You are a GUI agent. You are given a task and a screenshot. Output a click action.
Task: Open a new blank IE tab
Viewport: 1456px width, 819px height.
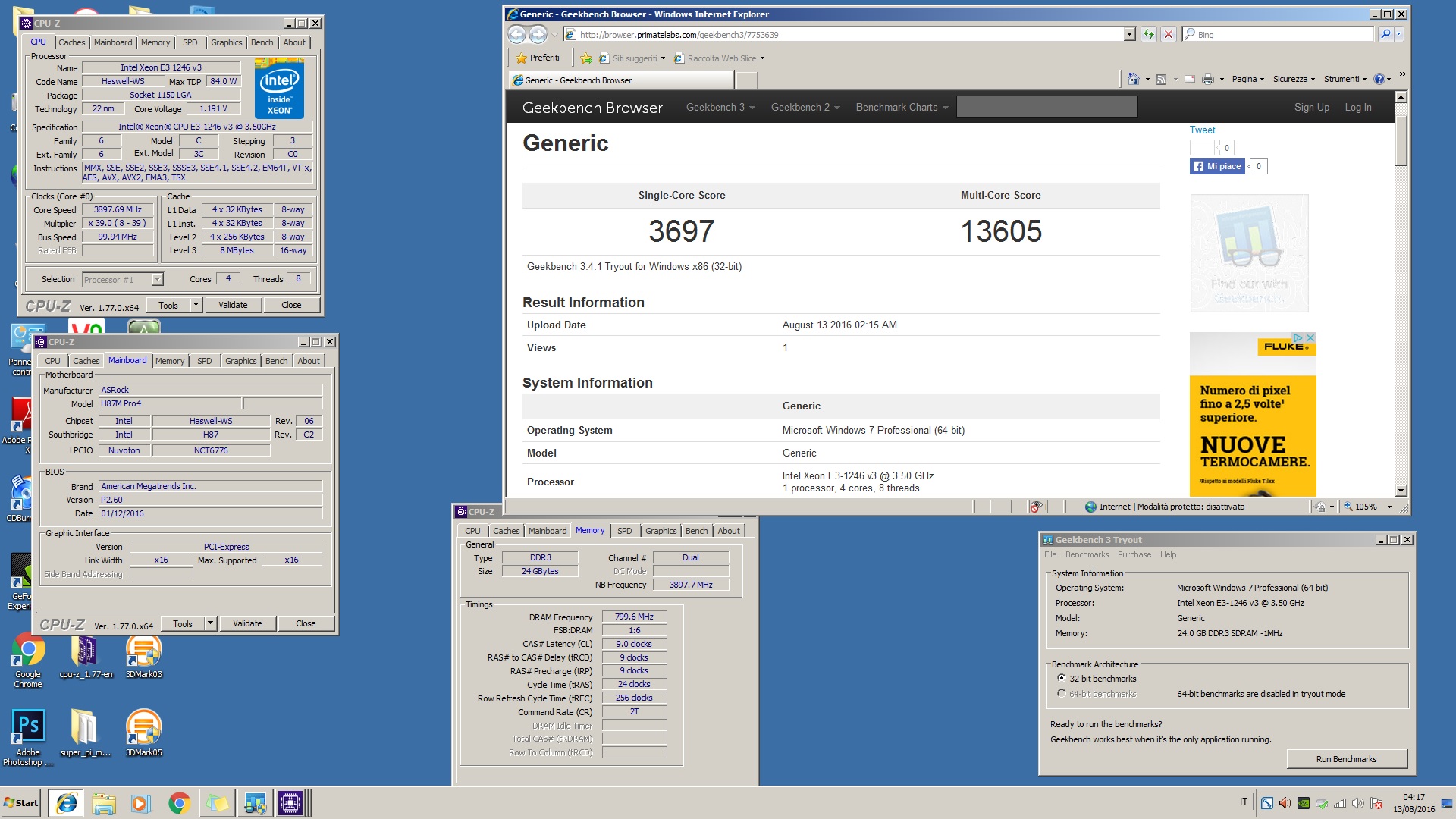(747, 80)
